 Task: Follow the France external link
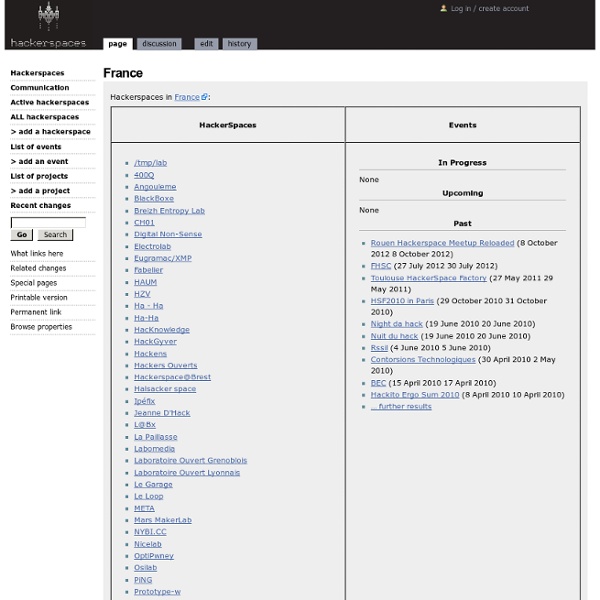pos(187,97)
